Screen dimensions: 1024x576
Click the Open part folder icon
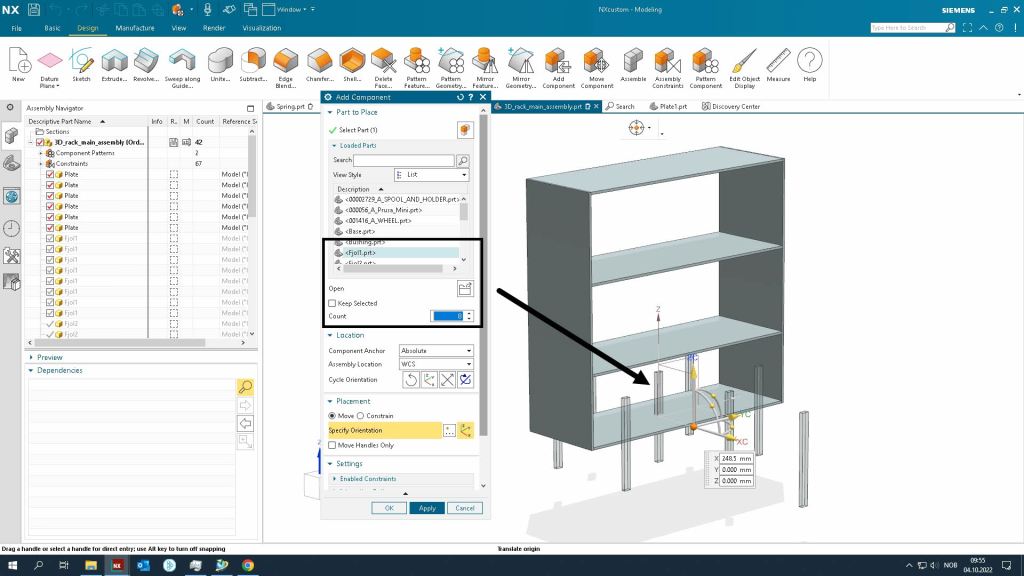coord(465,289)
